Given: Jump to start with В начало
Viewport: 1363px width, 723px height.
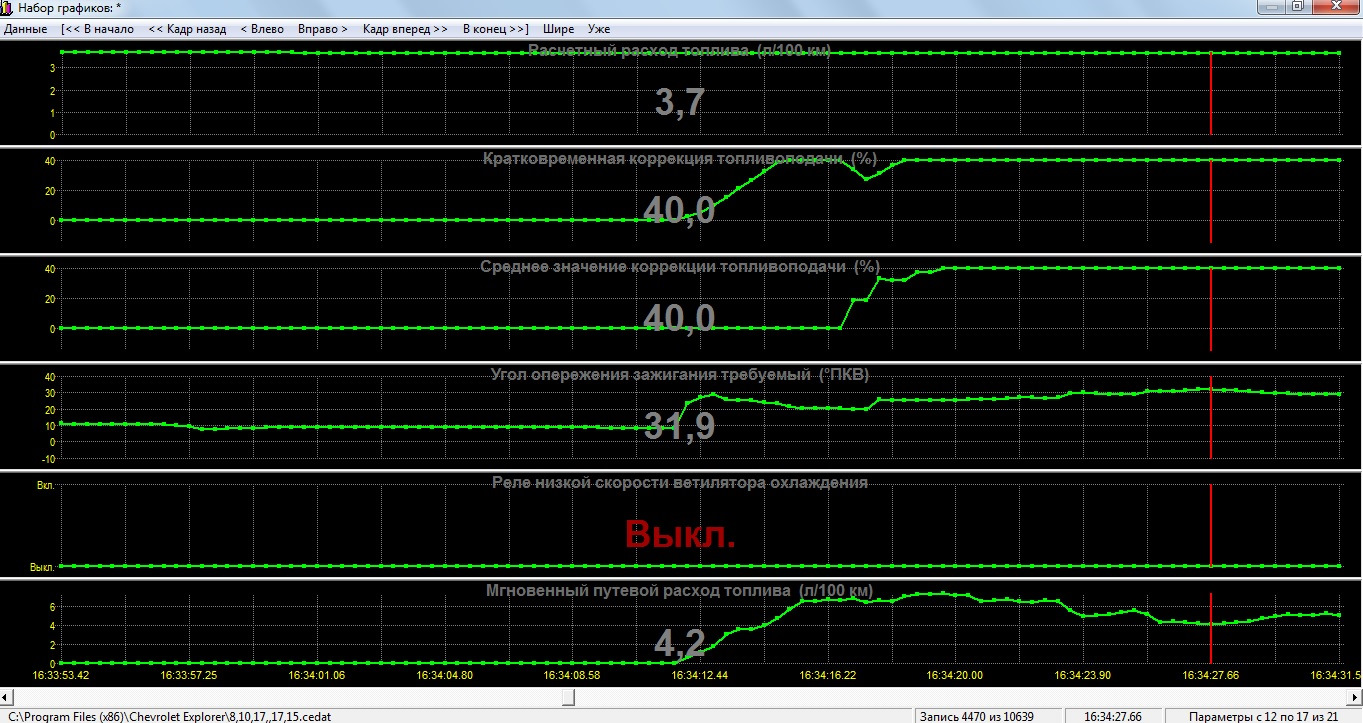Looking at the screenshot, I should pos(97,29).
